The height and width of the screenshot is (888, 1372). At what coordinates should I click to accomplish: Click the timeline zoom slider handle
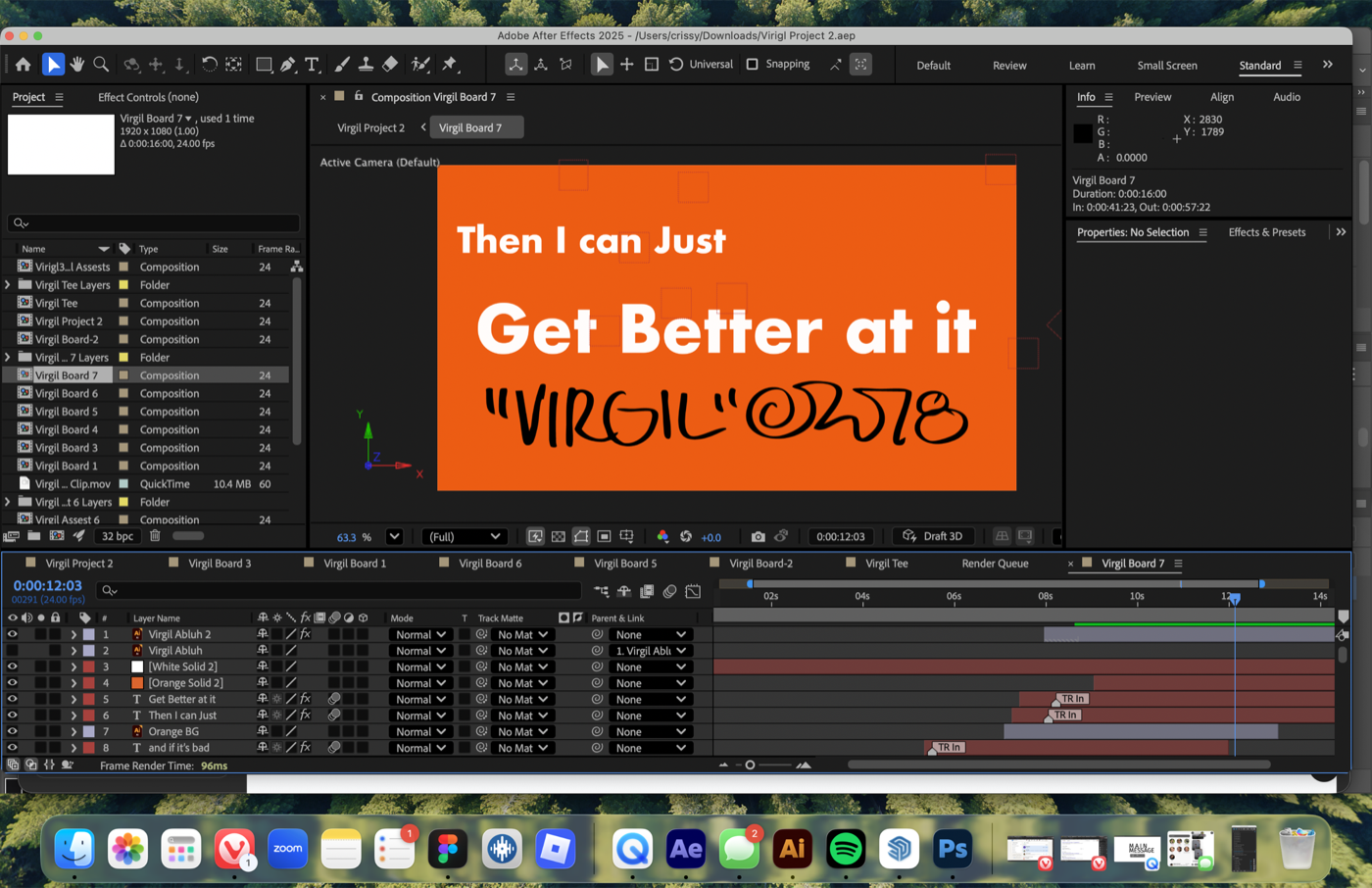751,765
